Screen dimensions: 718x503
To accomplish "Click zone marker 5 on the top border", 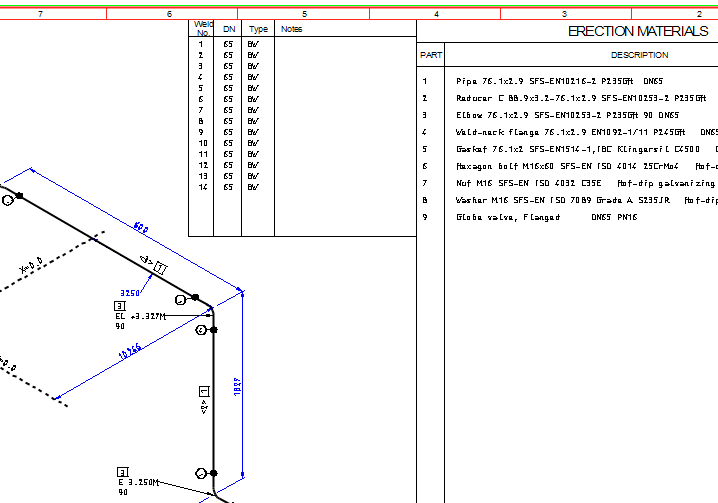I will (304, 14).
